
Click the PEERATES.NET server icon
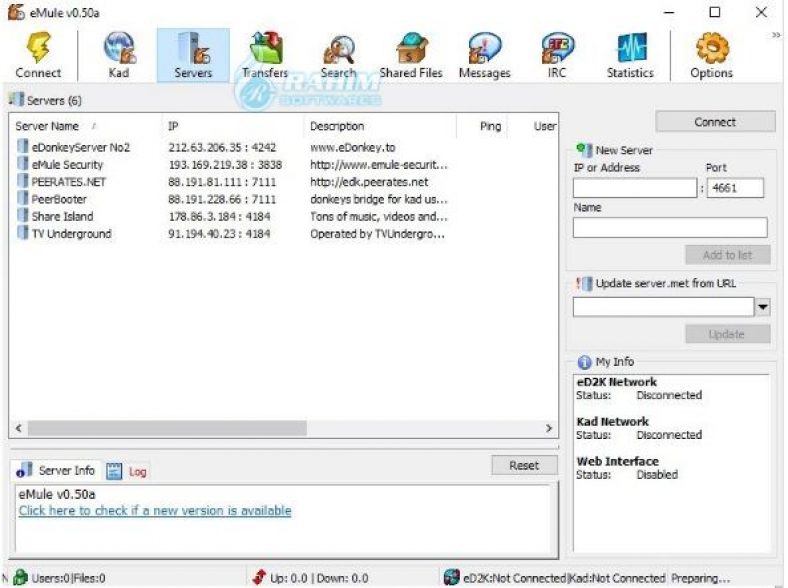point(23,180)
